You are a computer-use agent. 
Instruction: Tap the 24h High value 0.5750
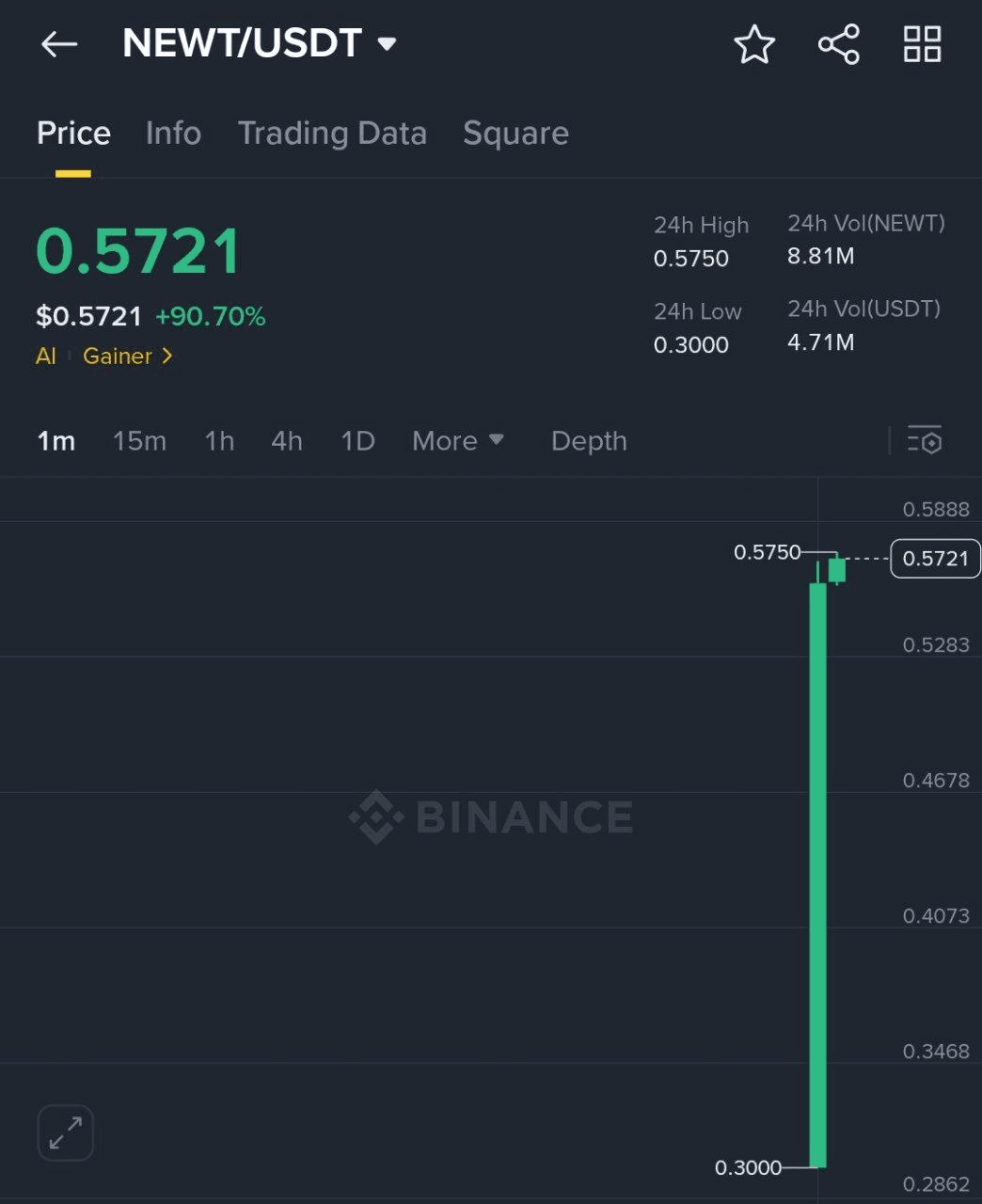[x=691, y=259]
